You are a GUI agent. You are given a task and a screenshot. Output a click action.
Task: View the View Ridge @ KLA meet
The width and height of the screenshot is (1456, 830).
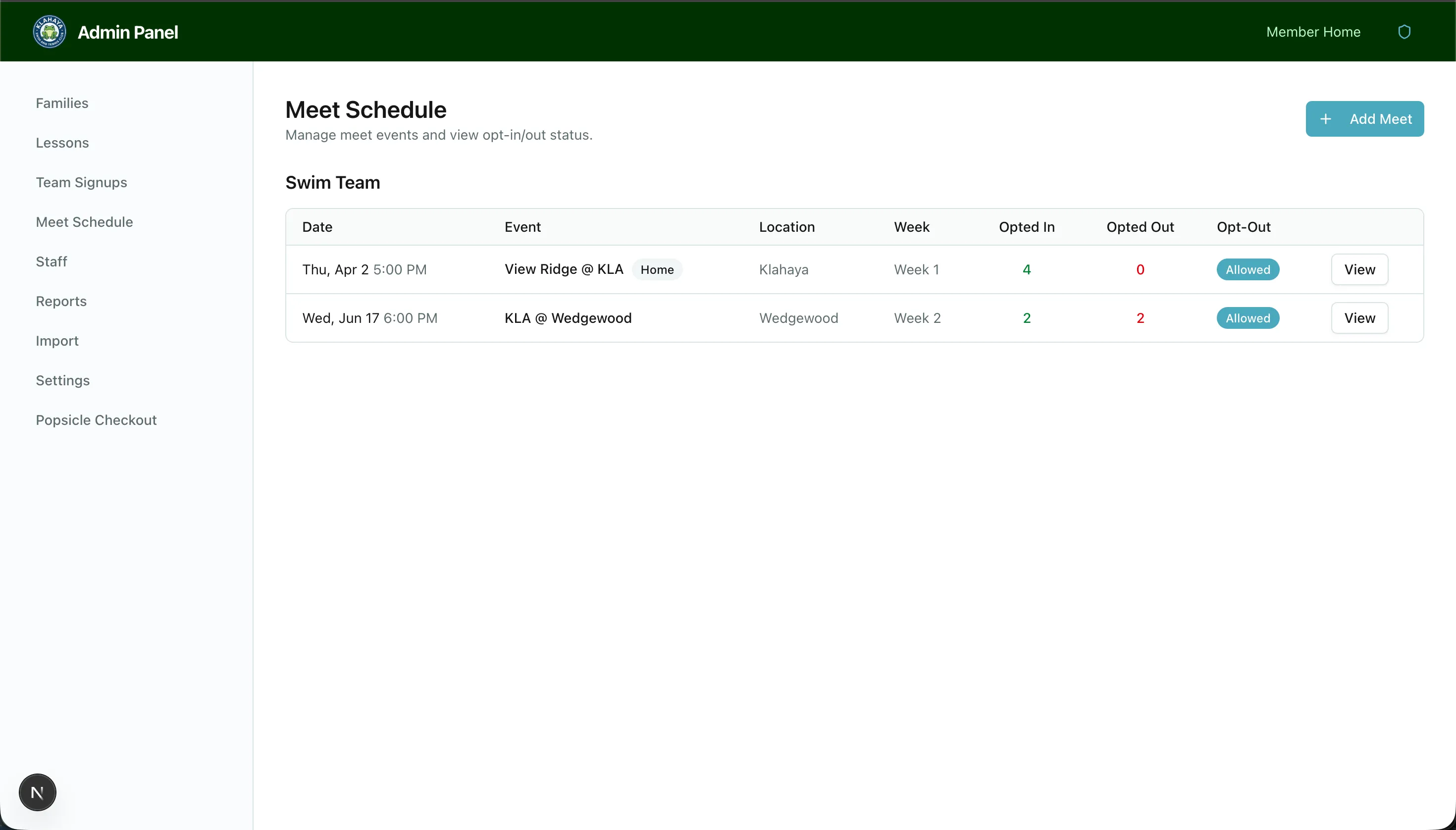(1359, 269)
